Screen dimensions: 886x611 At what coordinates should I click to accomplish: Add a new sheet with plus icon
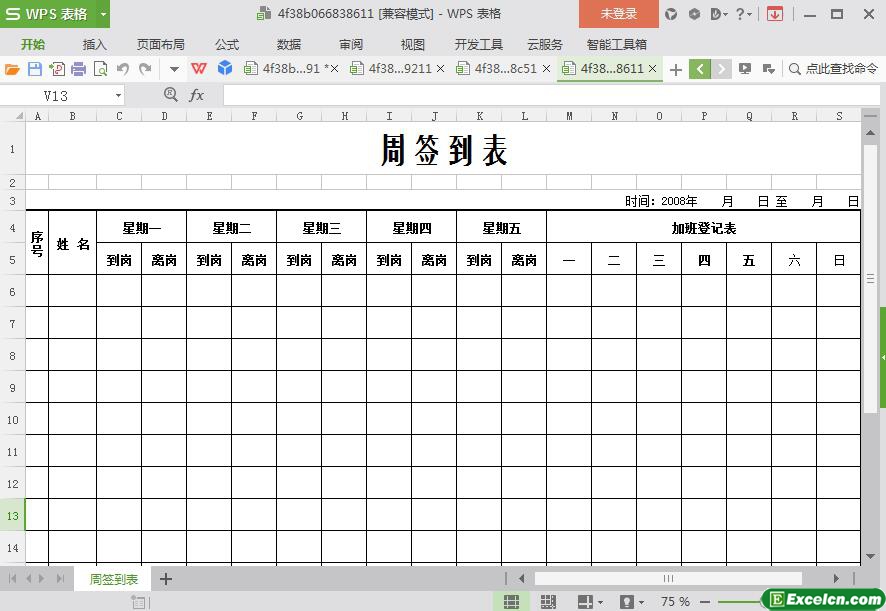click(166, 579)
